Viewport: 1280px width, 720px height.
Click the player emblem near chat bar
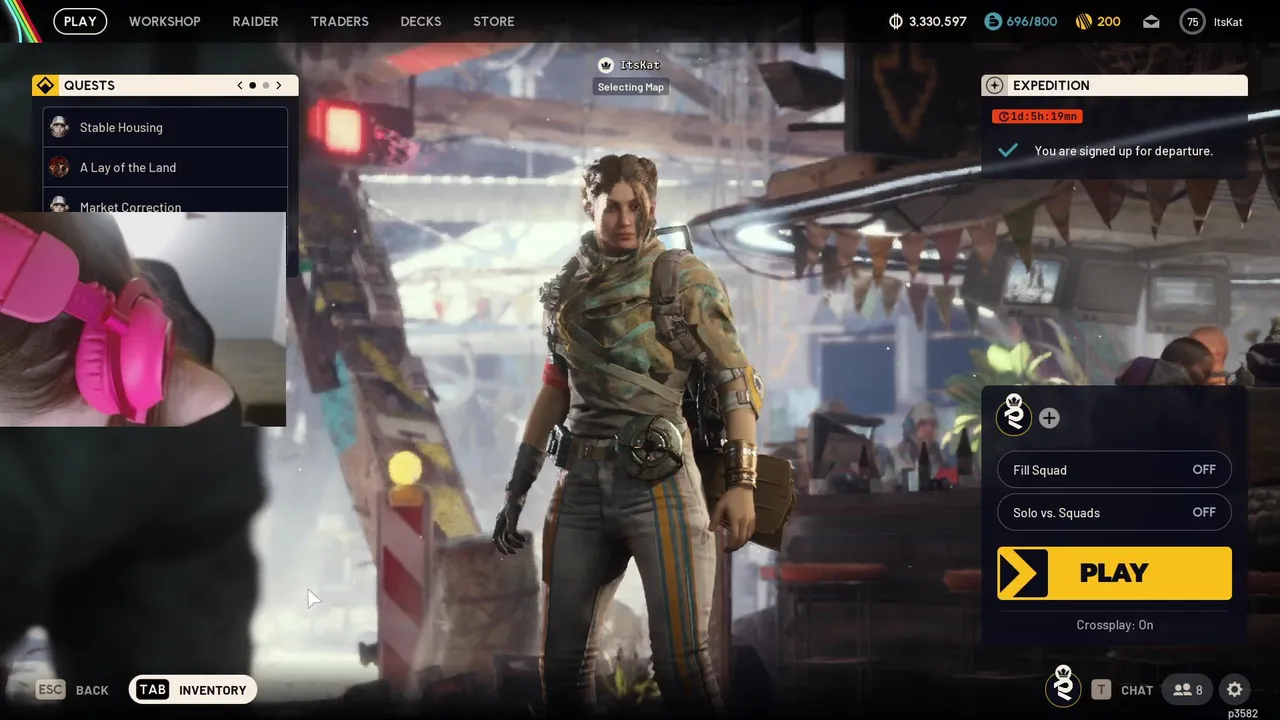pyautogui.click(x=1063, y=686)
